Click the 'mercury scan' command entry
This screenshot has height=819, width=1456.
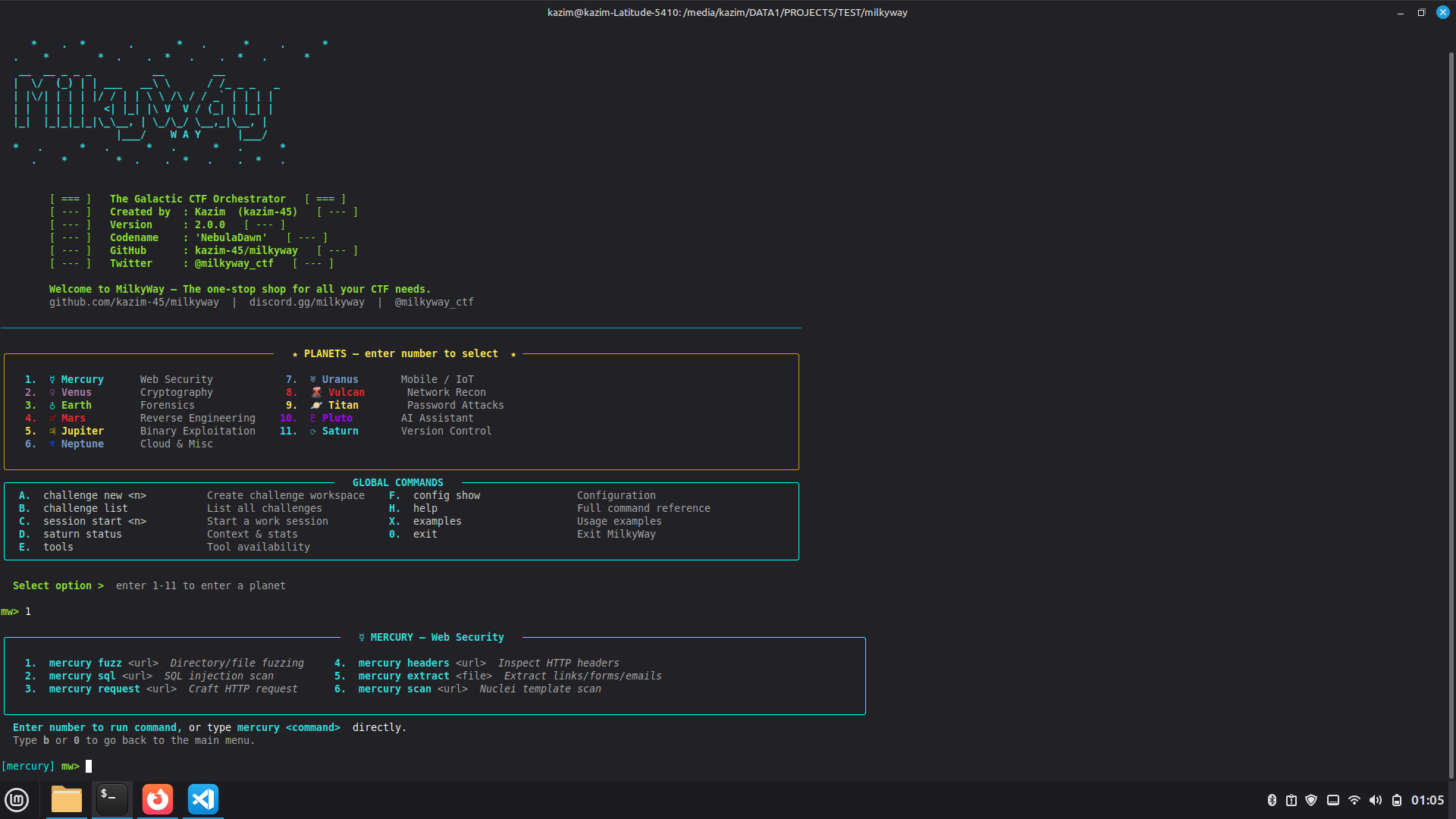click(394, 689)
